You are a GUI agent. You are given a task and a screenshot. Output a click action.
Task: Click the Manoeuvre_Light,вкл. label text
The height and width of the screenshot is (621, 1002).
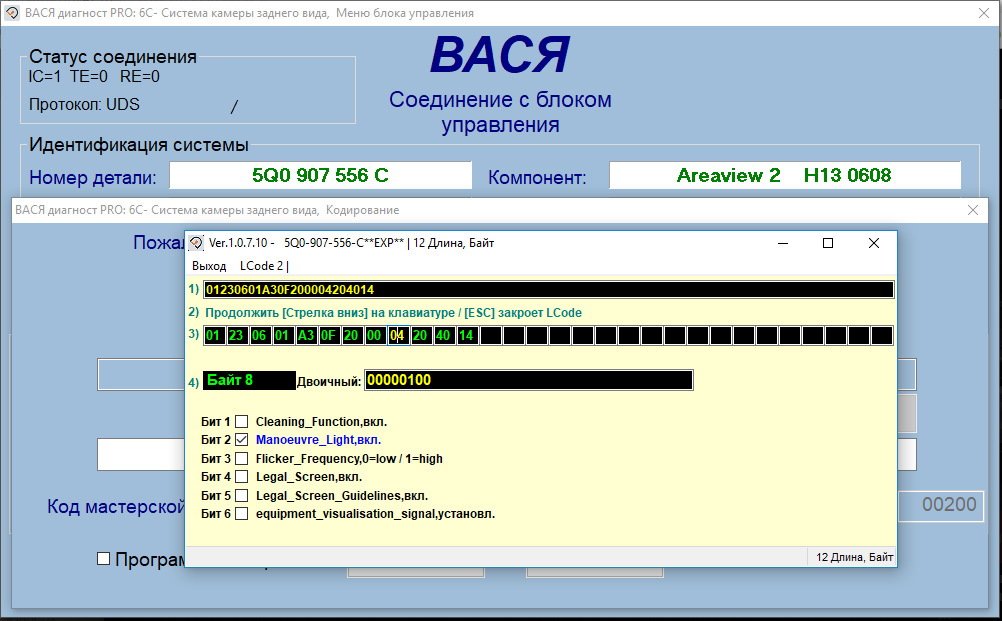[318, 440]
